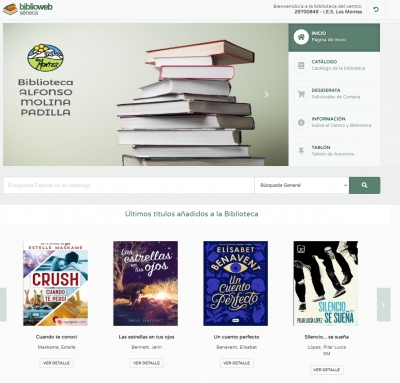Show previous books with left carousel arrow
The width and height of the screenshot is (400, 383).
point(2,304)
